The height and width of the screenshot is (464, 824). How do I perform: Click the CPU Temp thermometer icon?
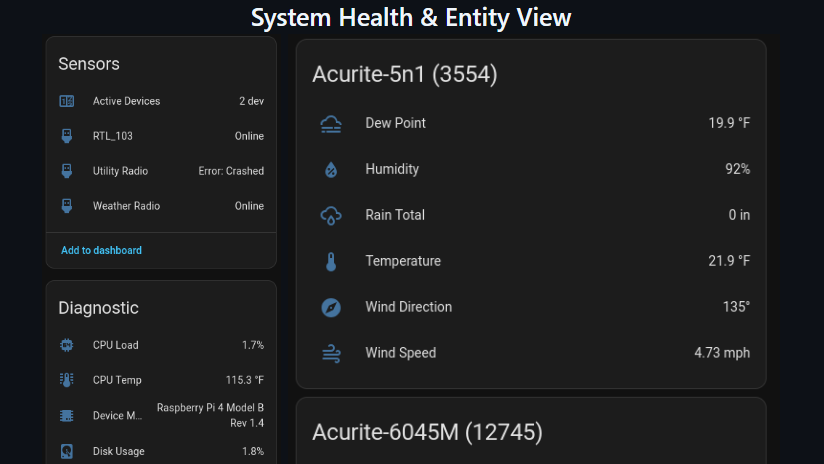pyautogui.click(x=67, y=380)
